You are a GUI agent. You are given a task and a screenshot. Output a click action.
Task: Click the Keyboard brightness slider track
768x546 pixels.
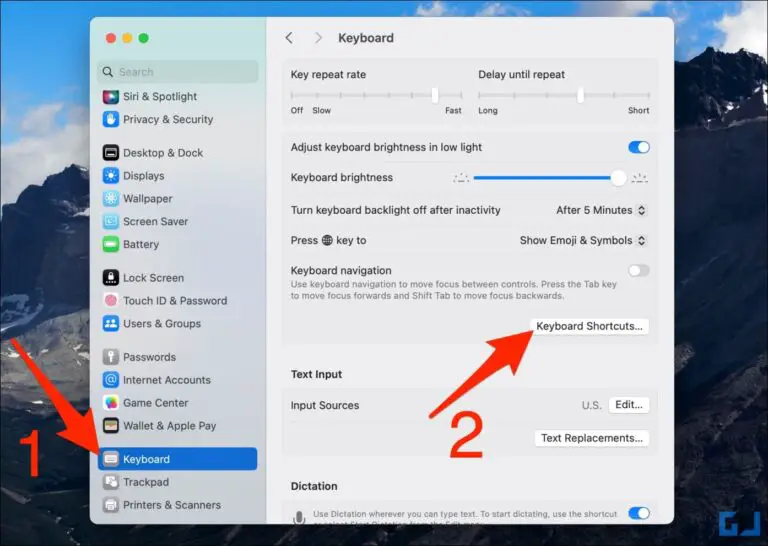click(545, 178)
